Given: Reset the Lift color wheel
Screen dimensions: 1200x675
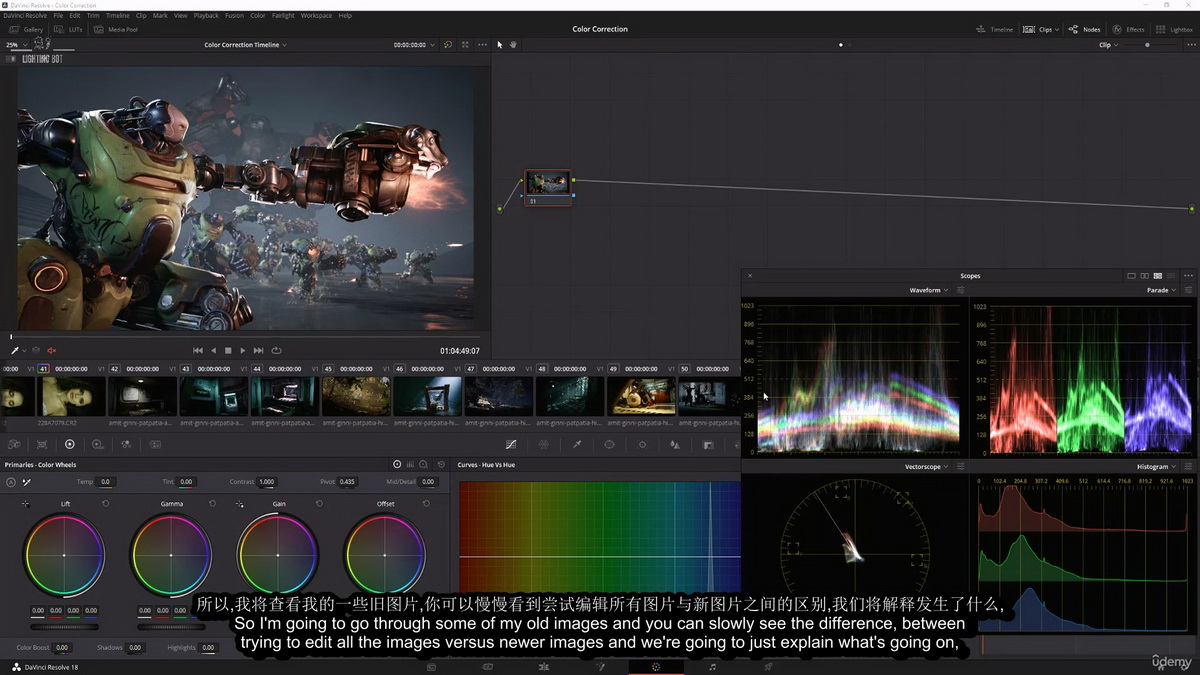Looking at the screenshot, I should (x=105, y=504).
